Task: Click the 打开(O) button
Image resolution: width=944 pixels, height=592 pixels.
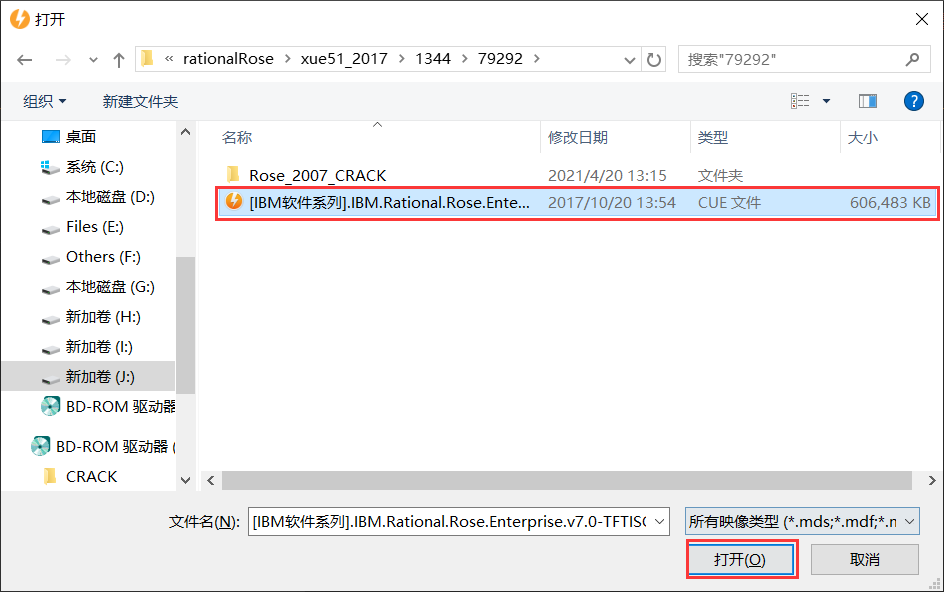Action: pyautogui.click(x=741, y=559)
